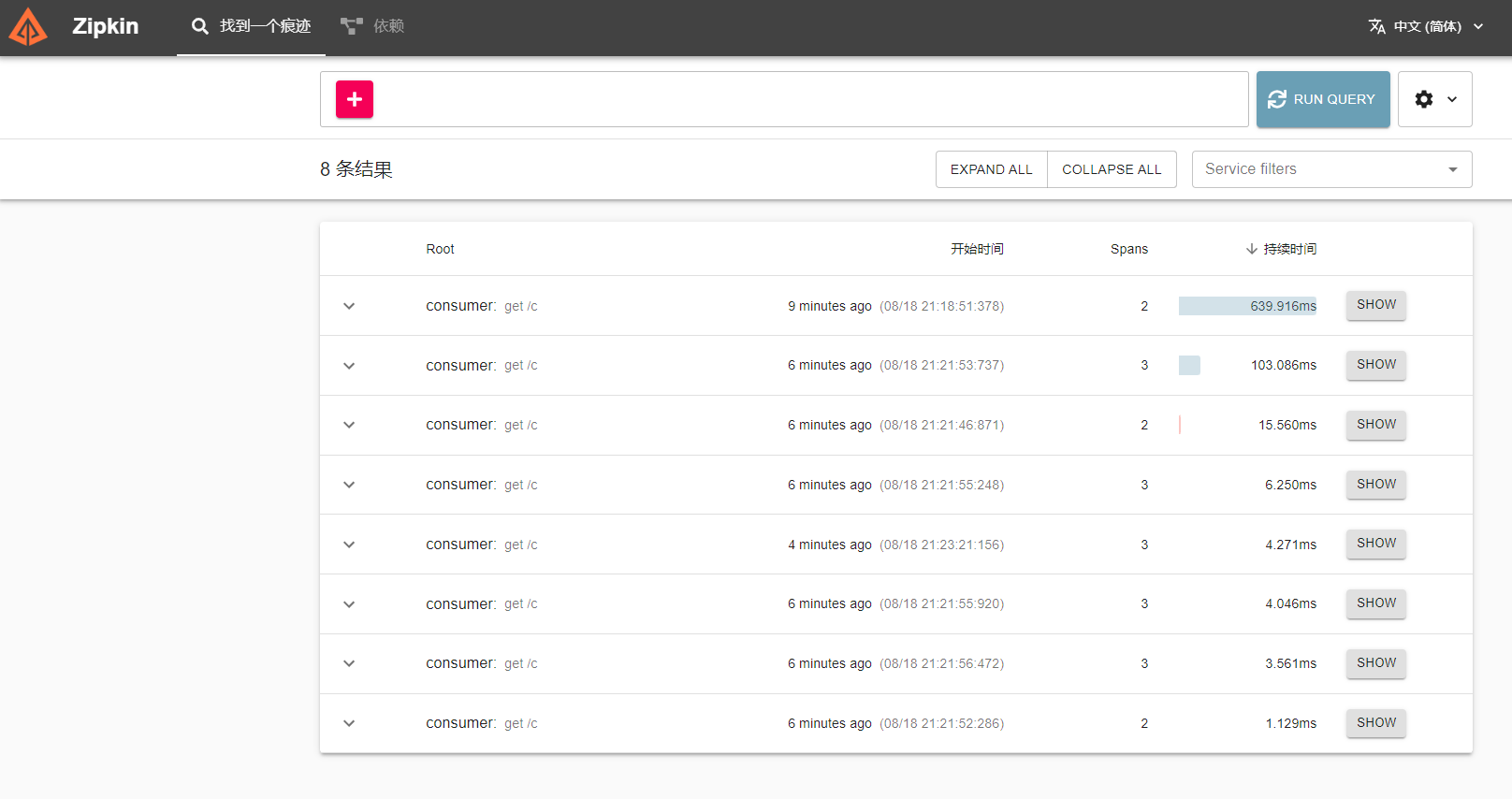Open the settings gear menu

[1434, 99]
